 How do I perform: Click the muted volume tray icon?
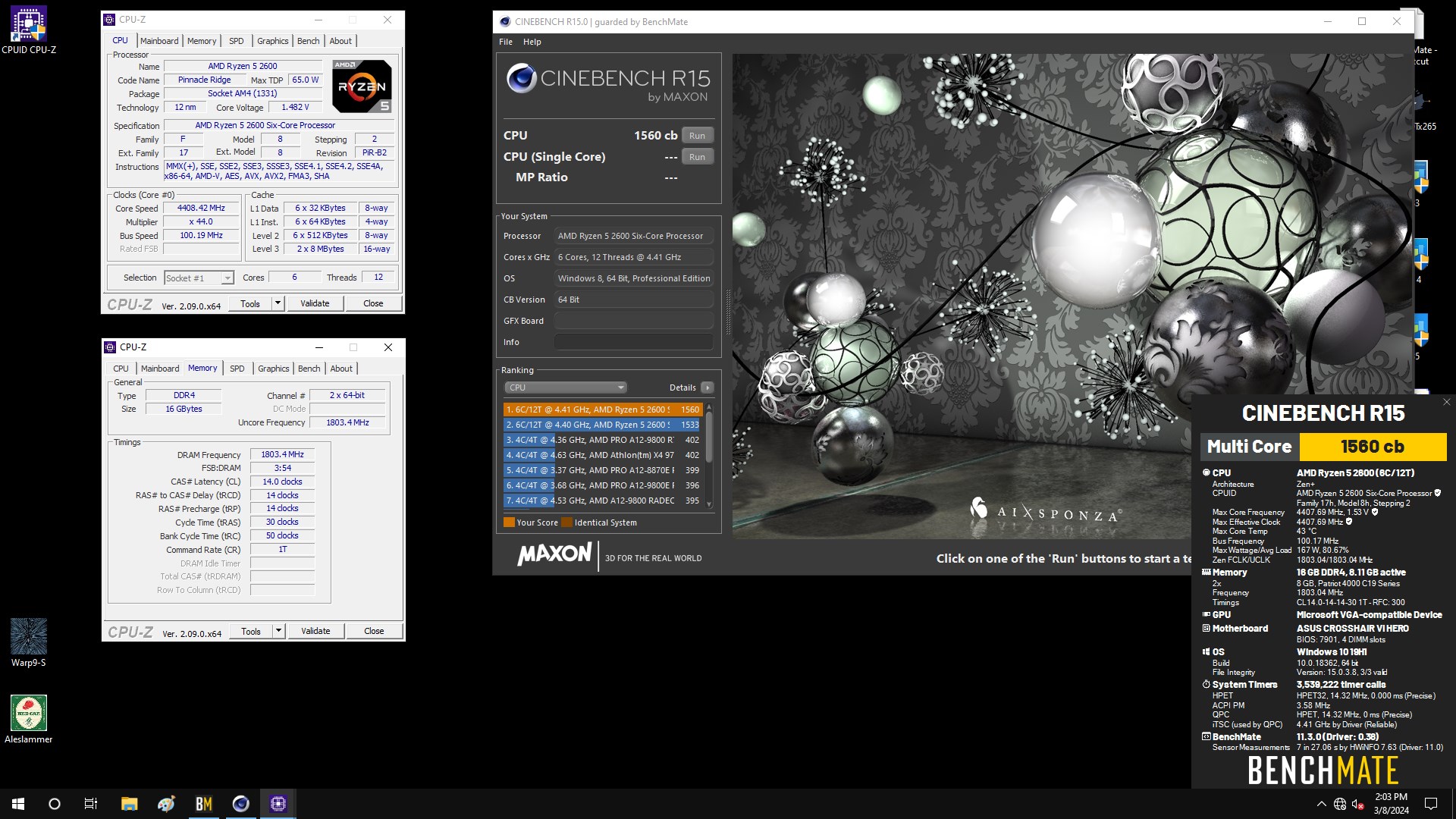click(x=1358, y=804)
